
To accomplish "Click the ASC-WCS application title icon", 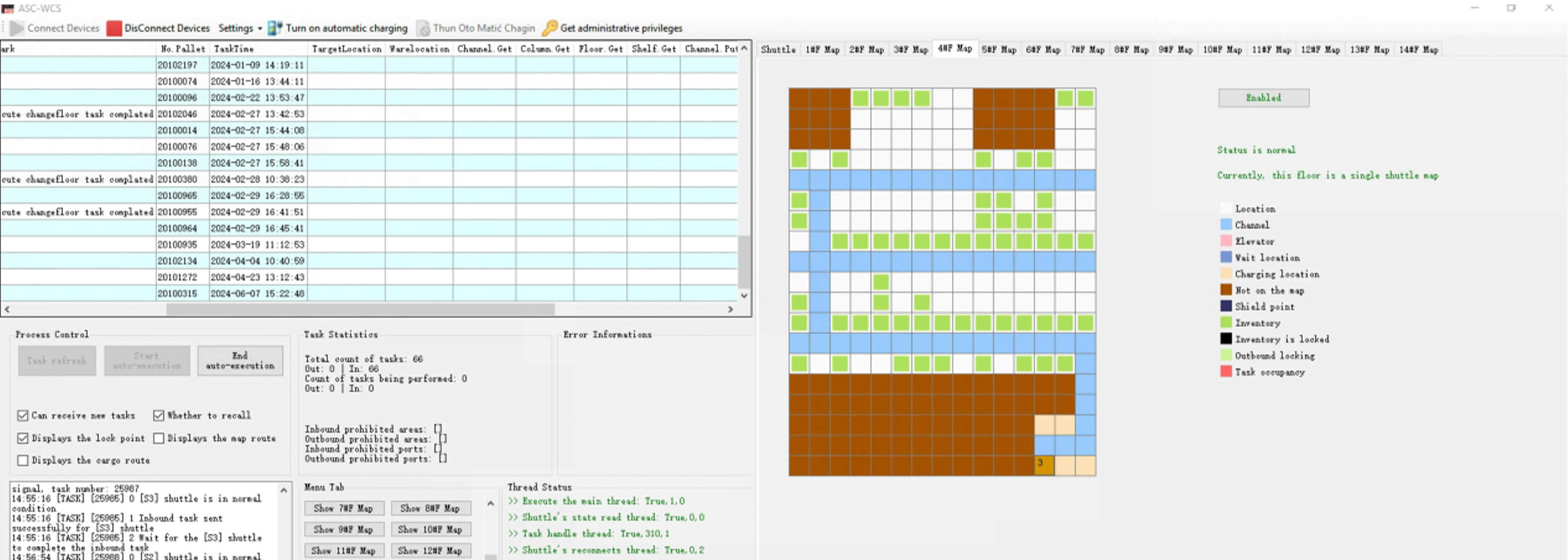I will point(7,8).
